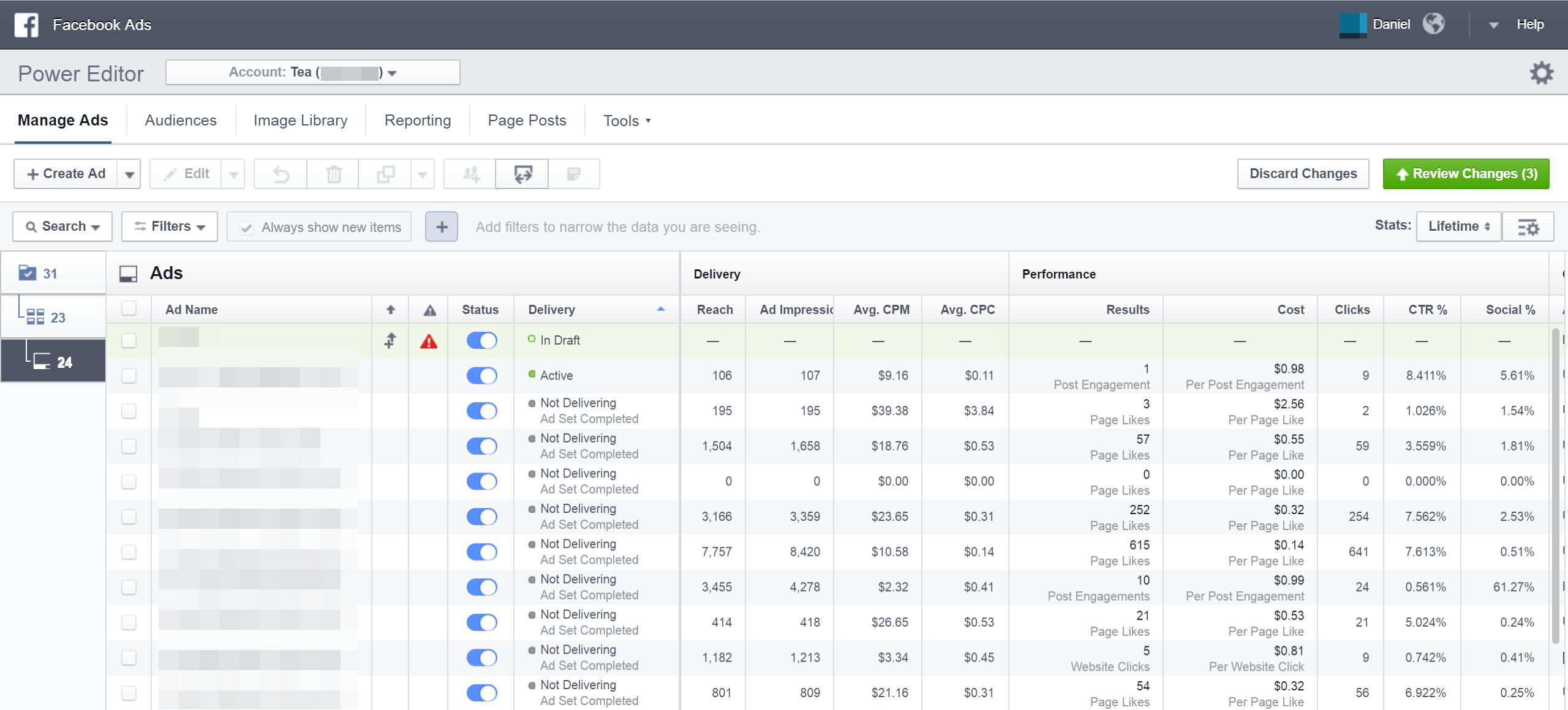Click the Revert changes undo icon
This screenshot has width=1568, height=710.
(280, 174)
